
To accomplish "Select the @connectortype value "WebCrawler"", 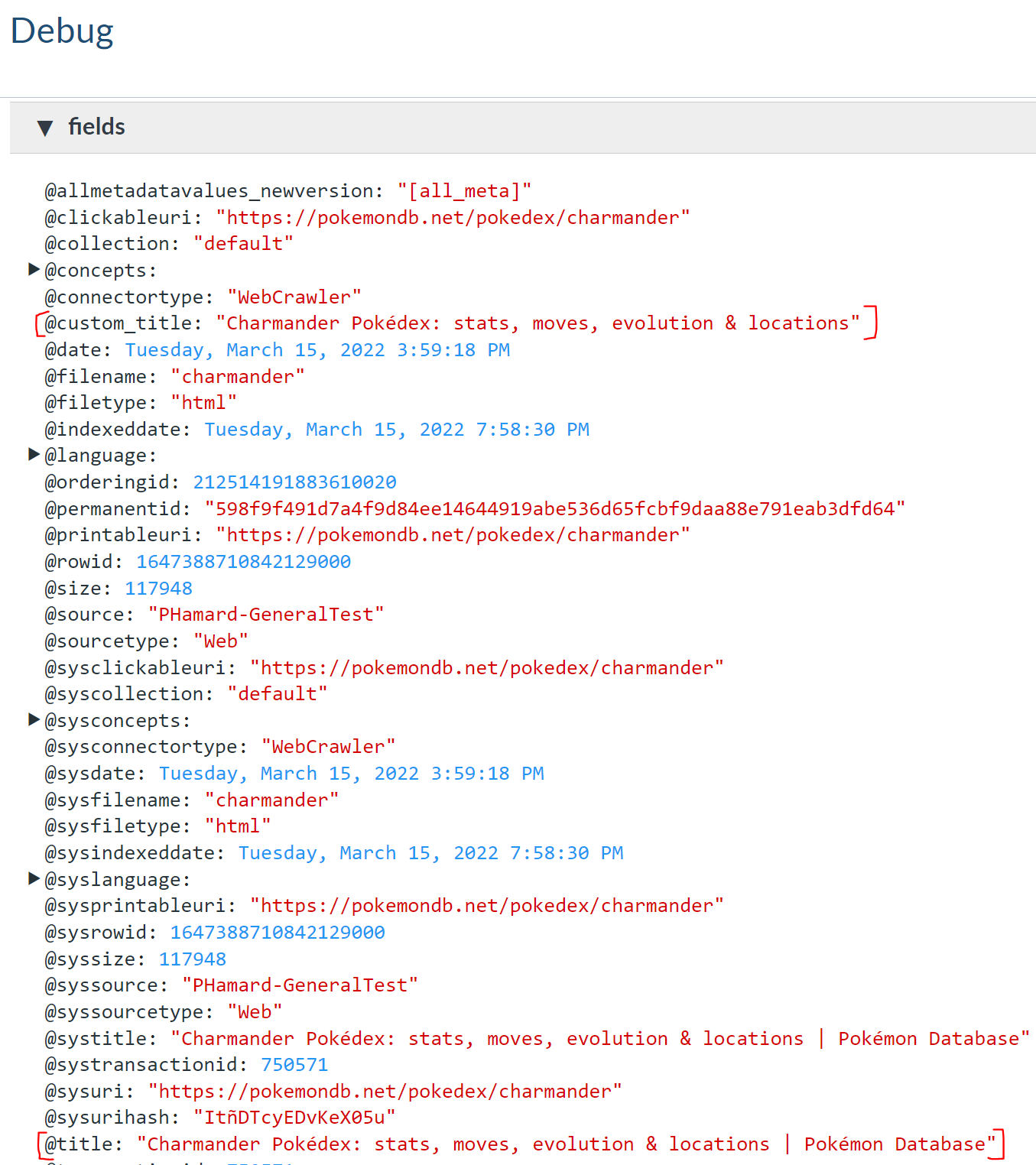I will coord(294,297).
